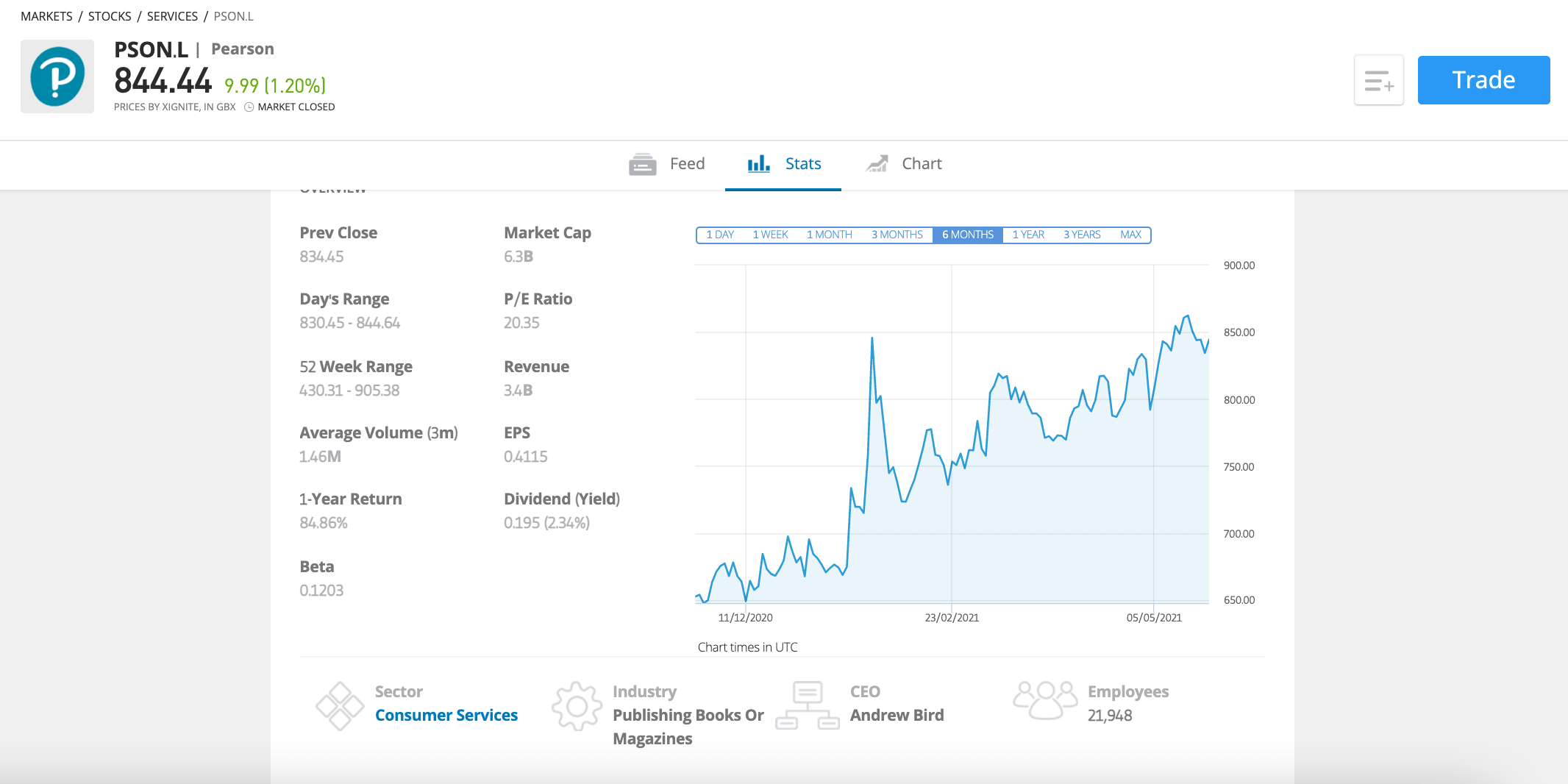Switch to the Chart tab
Screen dimensions: 1568x784
click(x=904, y=164)
